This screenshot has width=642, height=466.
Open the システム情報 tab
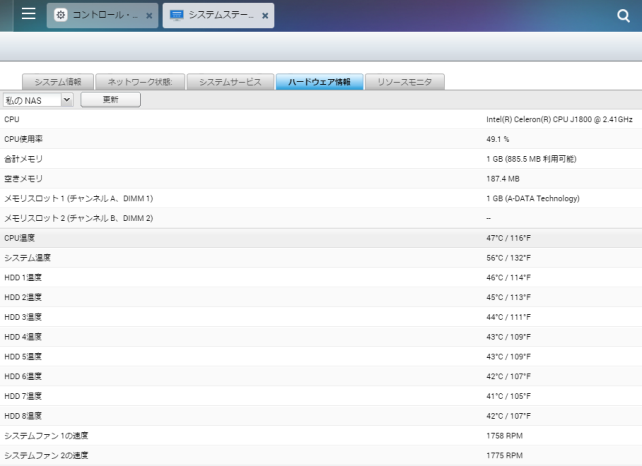click(x=58, y=82)
